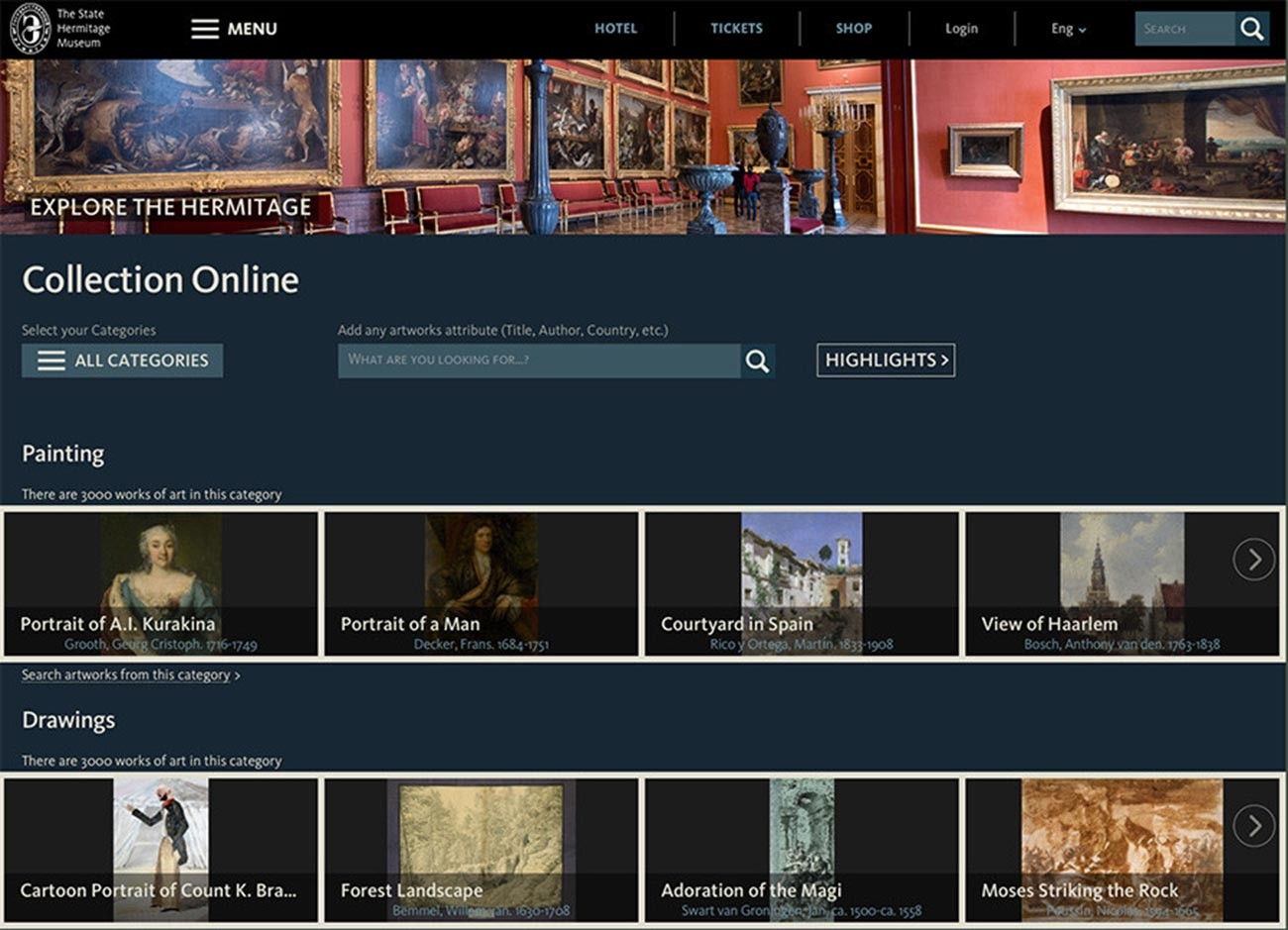
Task: Click the Collection Online heading
Action: (x=161, y=280)
